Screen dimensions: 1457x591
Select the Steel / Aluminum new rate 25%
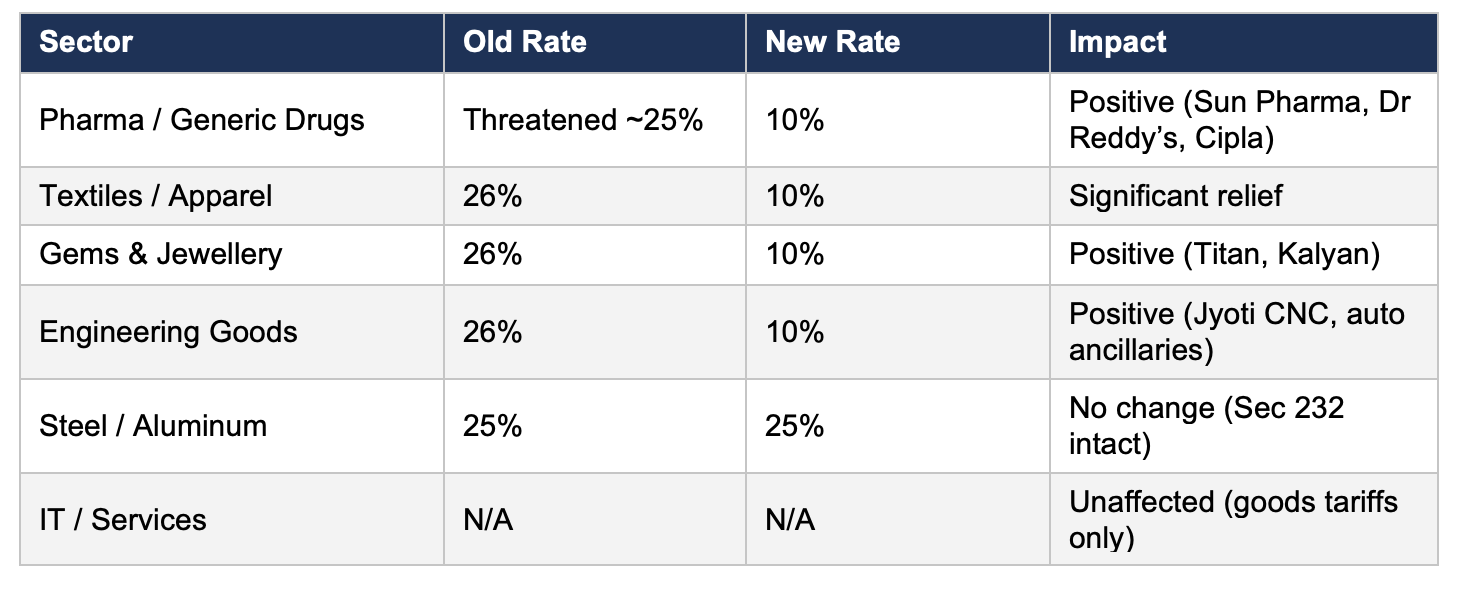[x=795, y=426]
